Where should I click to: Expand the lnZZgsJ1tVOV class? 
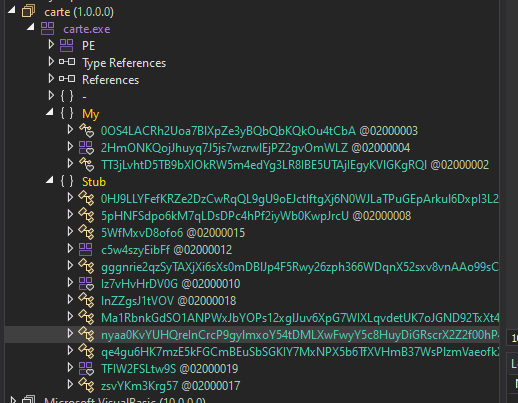[70, 299]
